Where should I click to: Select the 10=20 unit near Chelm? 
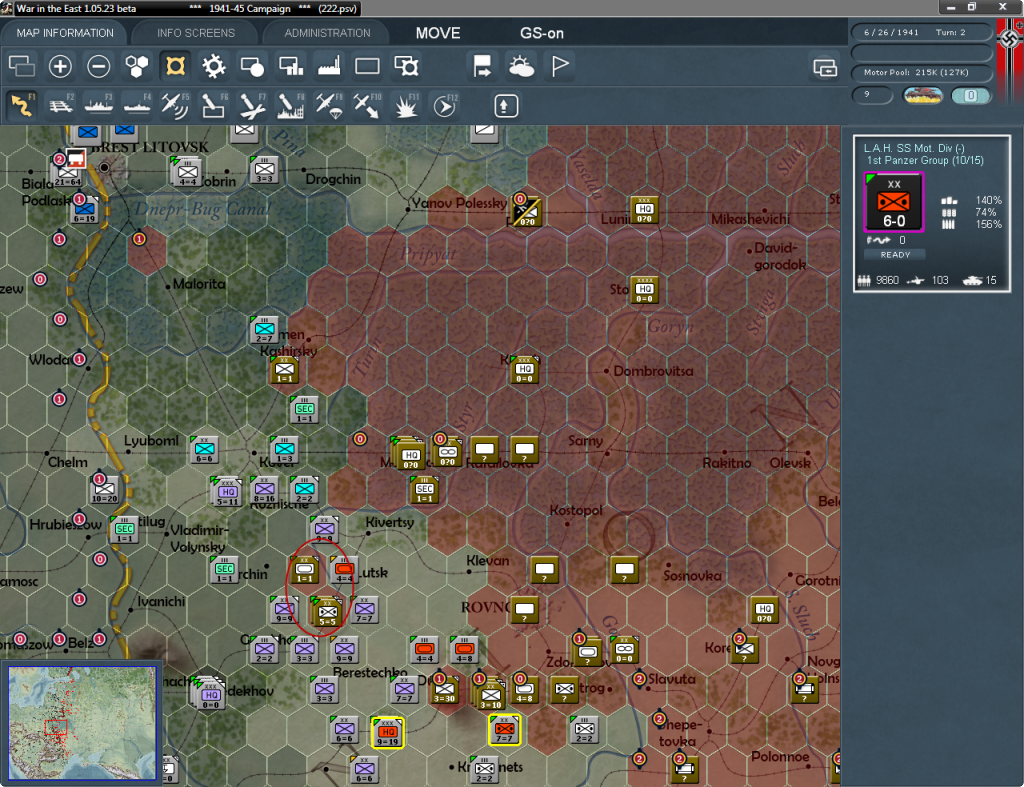point(104,489)
